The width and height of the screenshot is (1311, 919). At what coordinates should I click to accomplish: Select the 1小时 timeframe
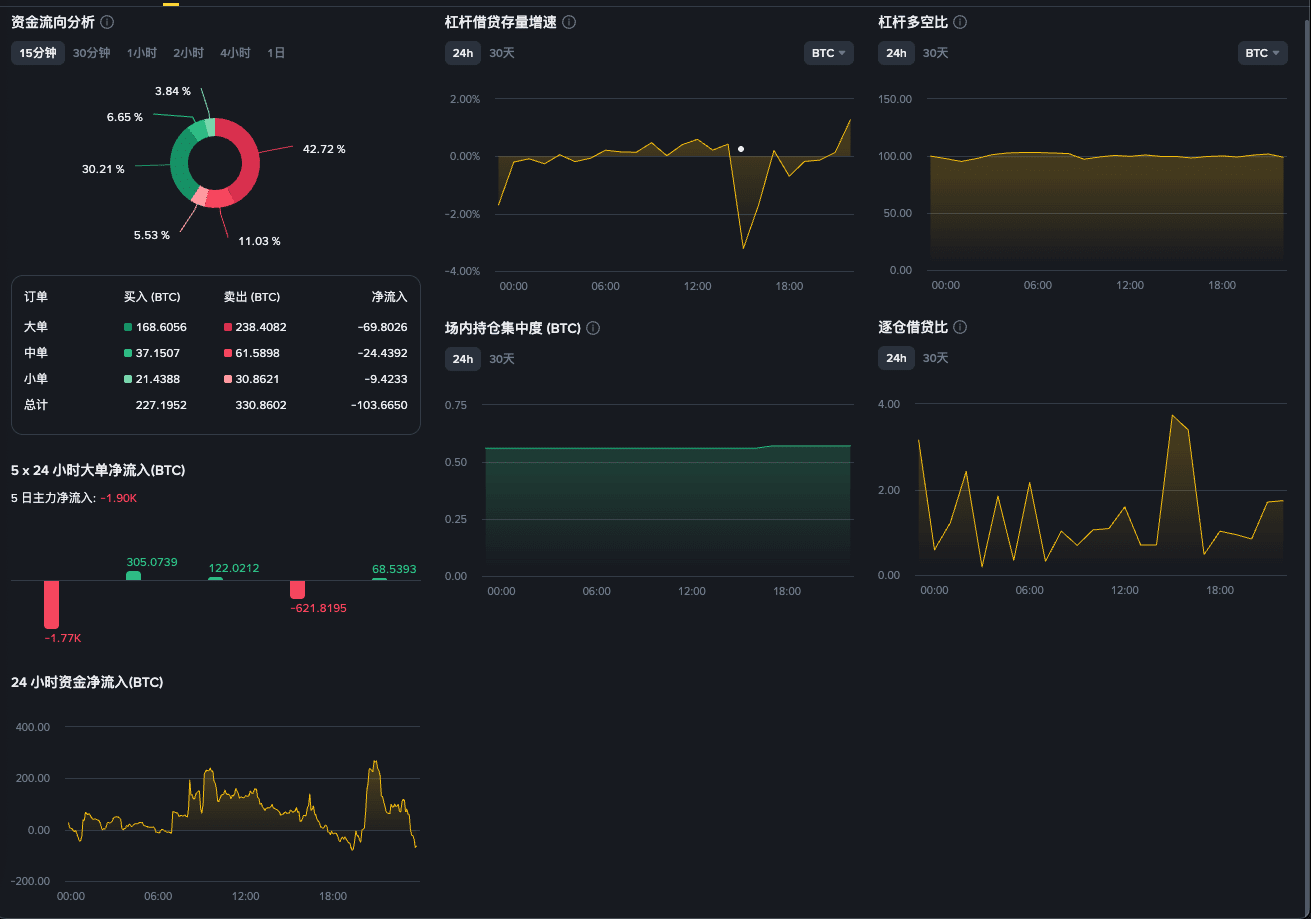click(141, 53)
